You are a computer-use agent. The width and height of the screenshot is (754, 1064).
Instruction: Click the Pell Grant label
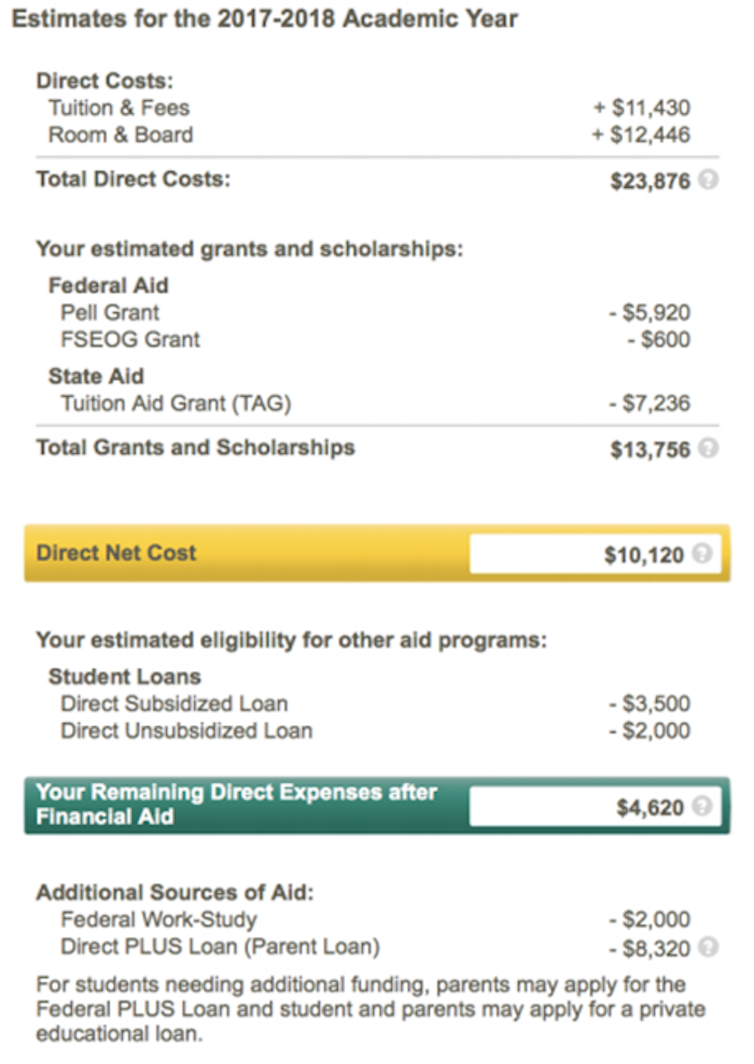pyautogui.click(x=110, y=313)
